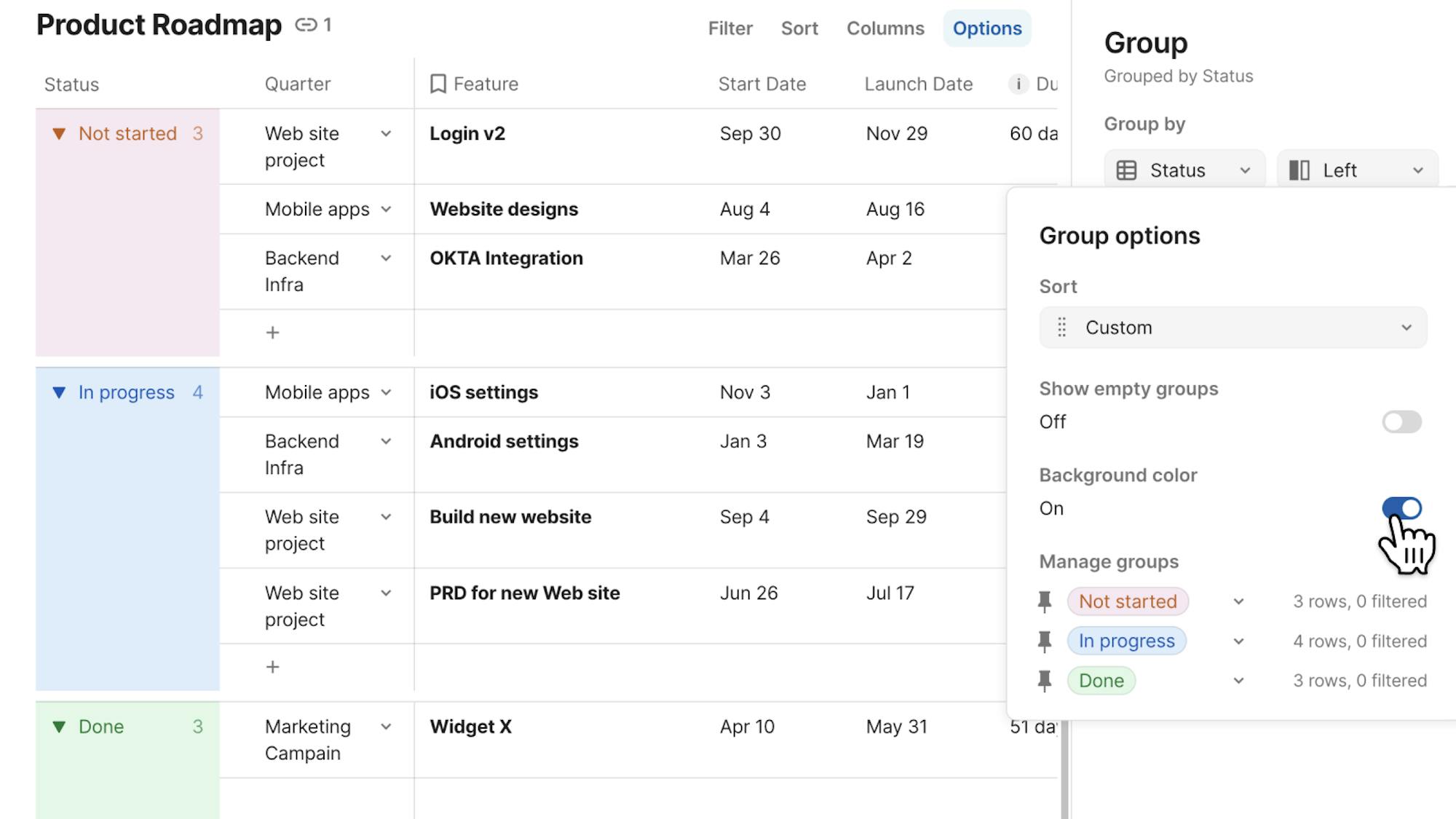Click the info icon in Duration column header
The height and width of the screenshot is (819, 1456).
point(1018,84)
